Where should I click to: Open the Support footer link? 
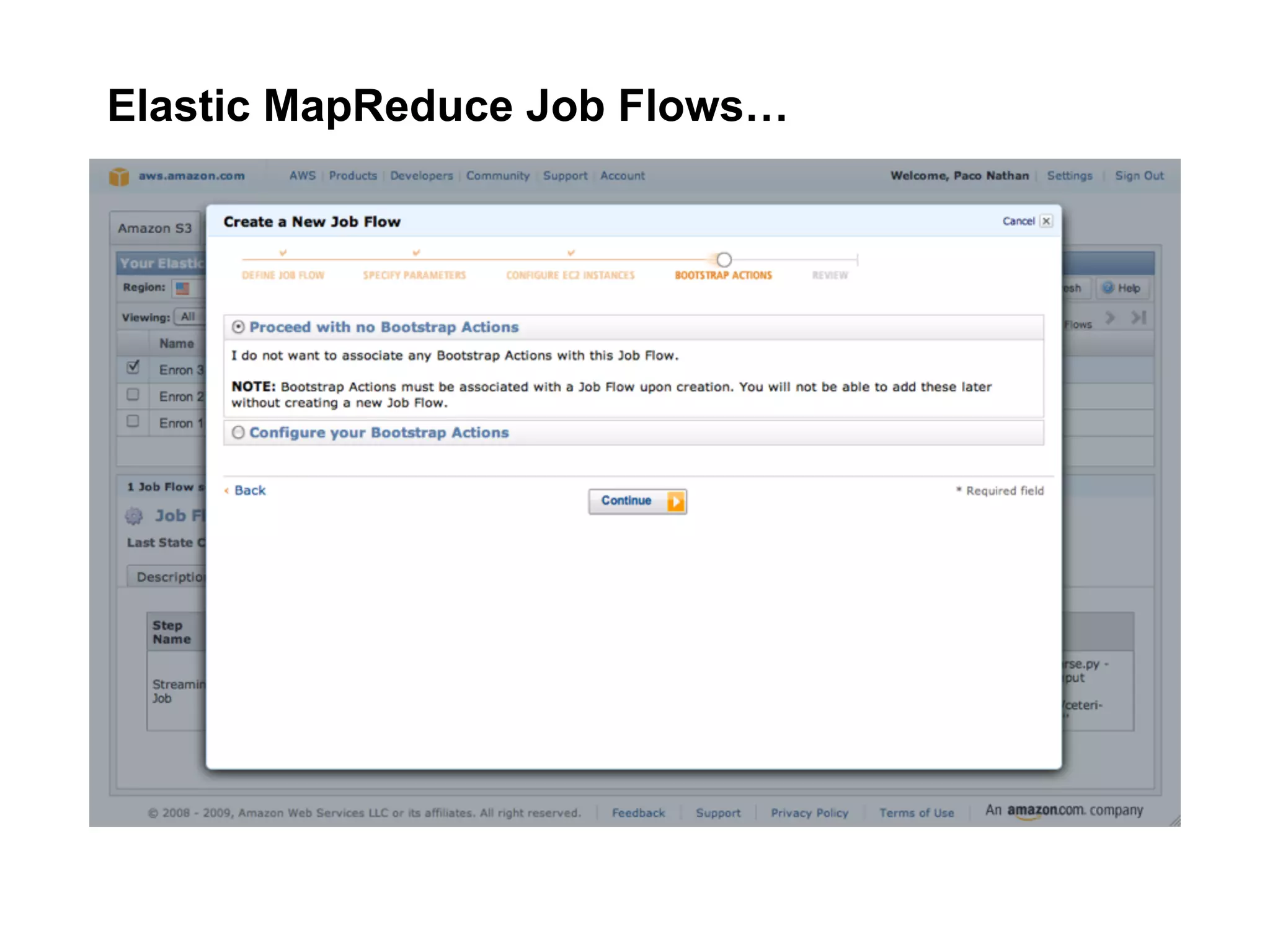pyautogui.click(x=718, y=813)
